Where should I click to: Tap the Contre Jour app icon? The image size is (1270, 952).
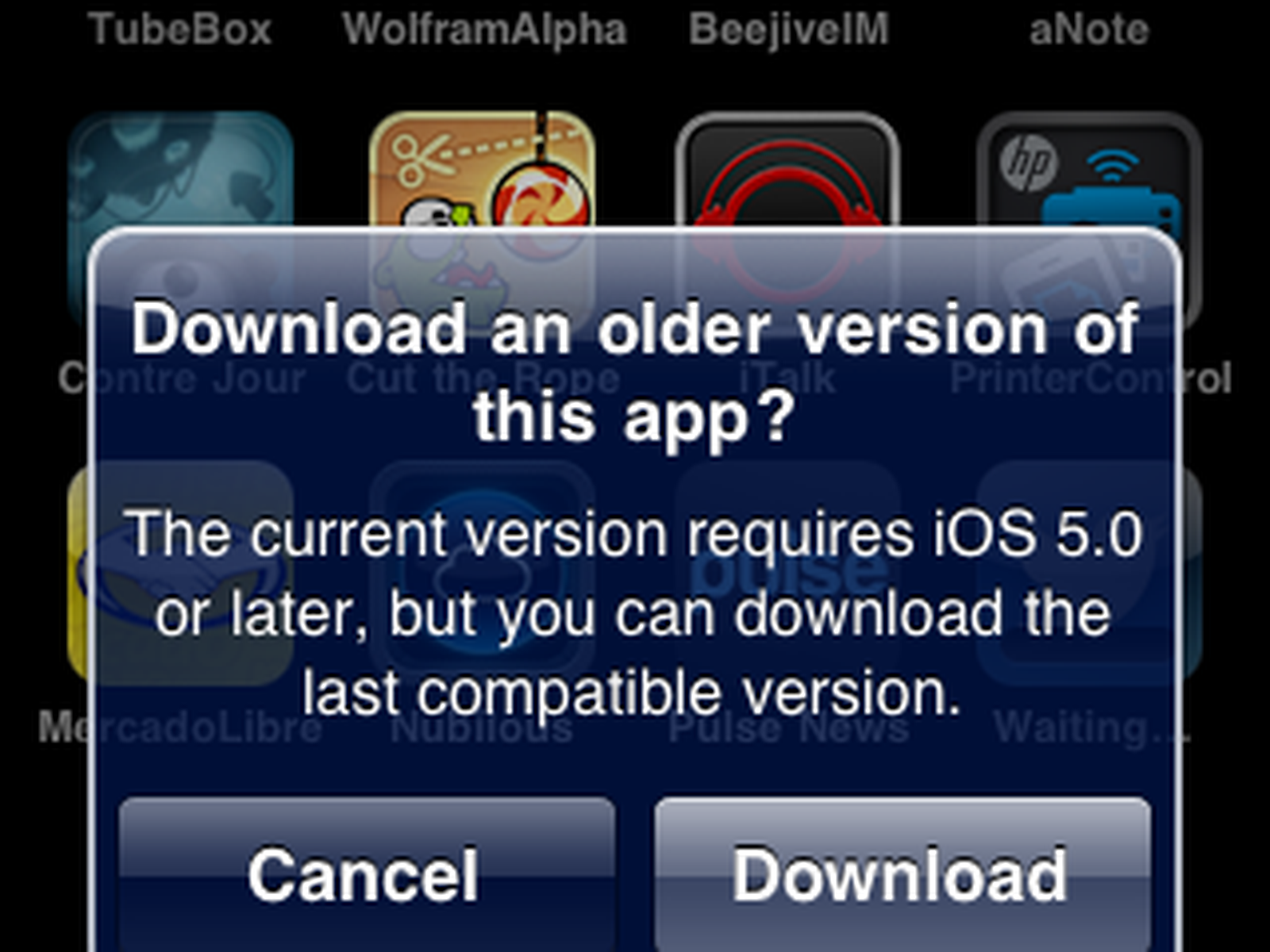coord(181,220)
